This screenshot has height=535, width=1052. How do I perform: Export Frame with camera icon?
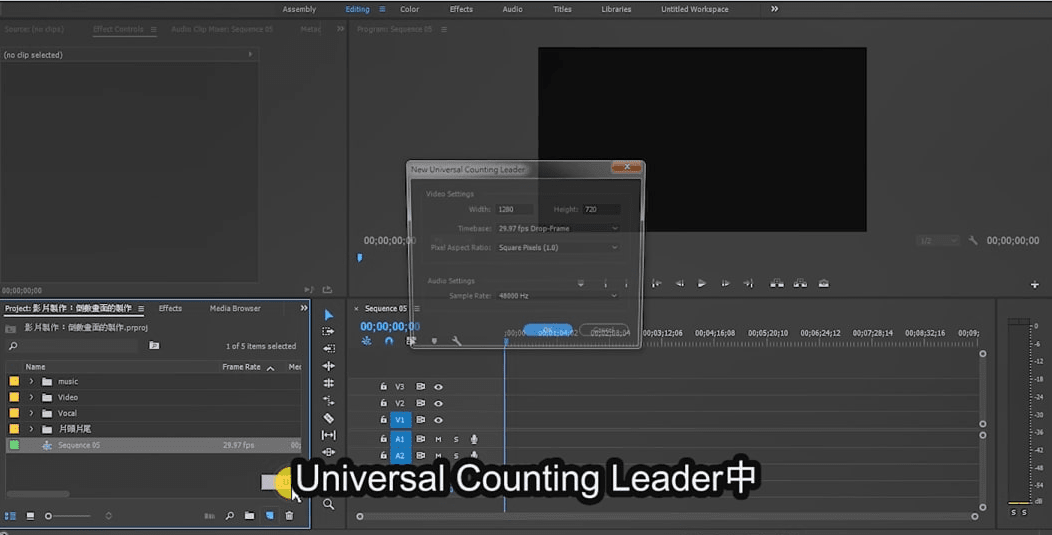824,284
